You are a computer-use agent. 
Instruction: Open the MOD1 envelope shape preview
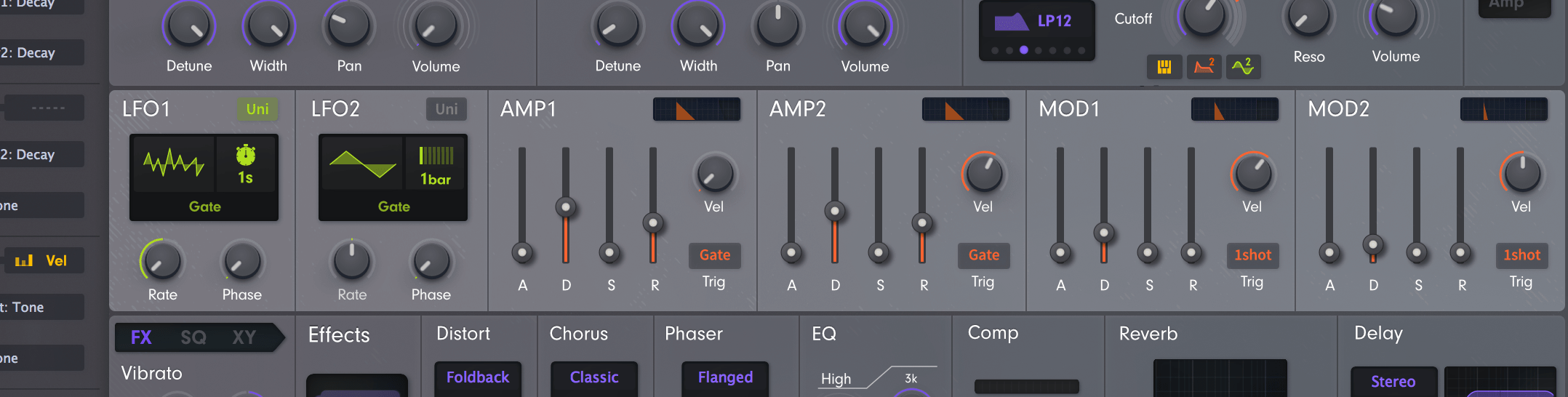tap(1234, 110)
